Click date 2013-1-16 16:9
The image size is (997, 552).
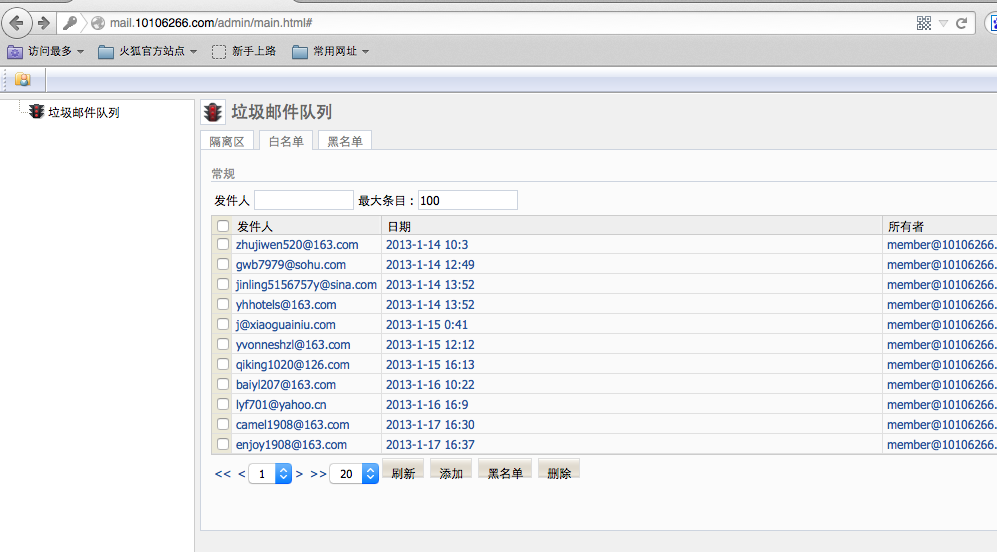(427, 405)
